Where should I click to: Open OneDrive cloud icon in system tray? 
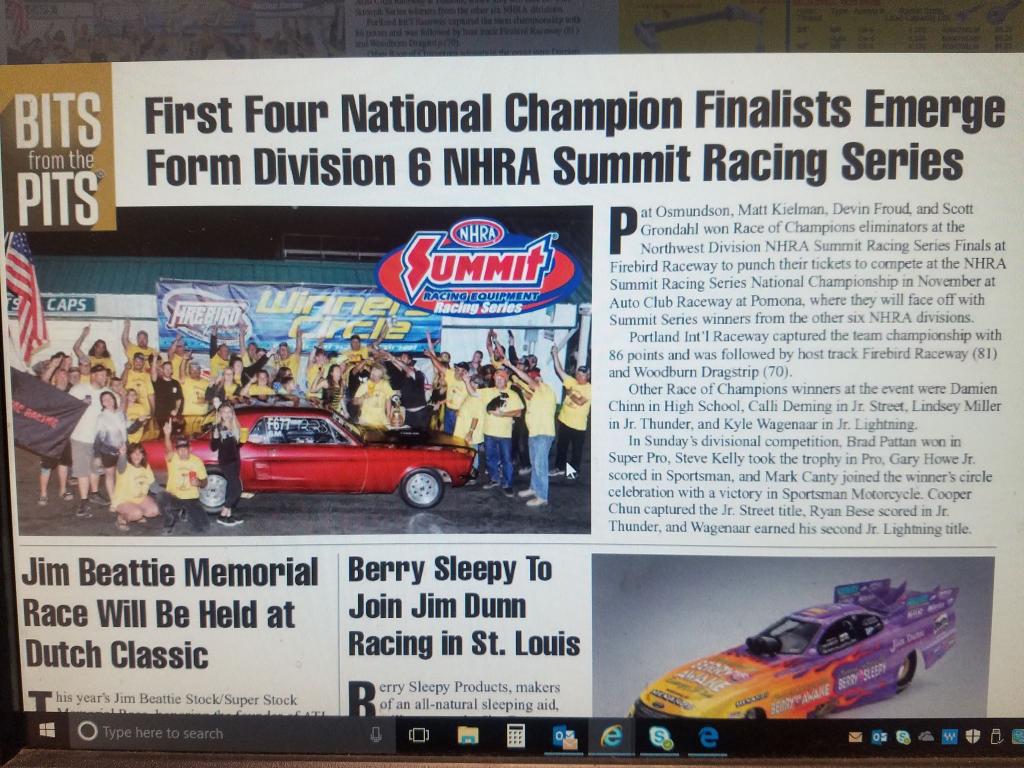926,737
